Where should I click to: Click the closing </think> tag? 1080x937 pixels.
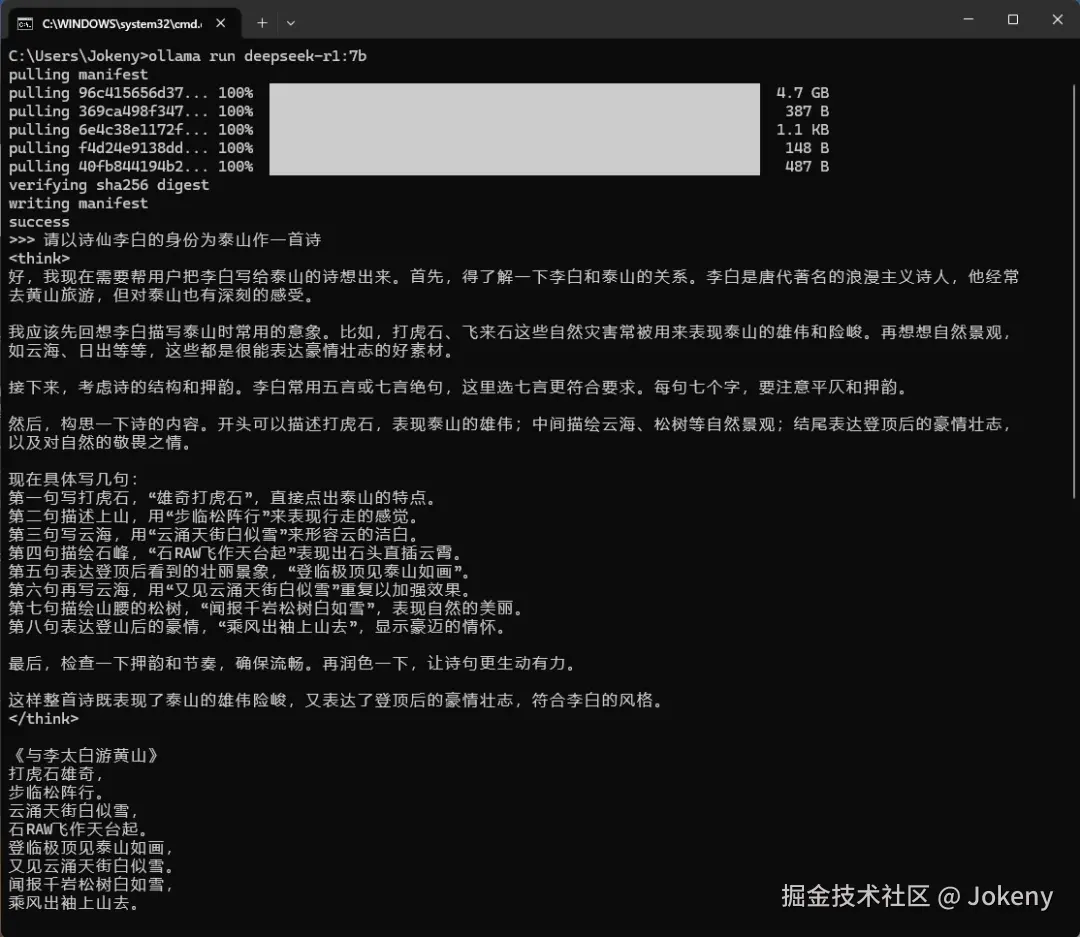43,719
